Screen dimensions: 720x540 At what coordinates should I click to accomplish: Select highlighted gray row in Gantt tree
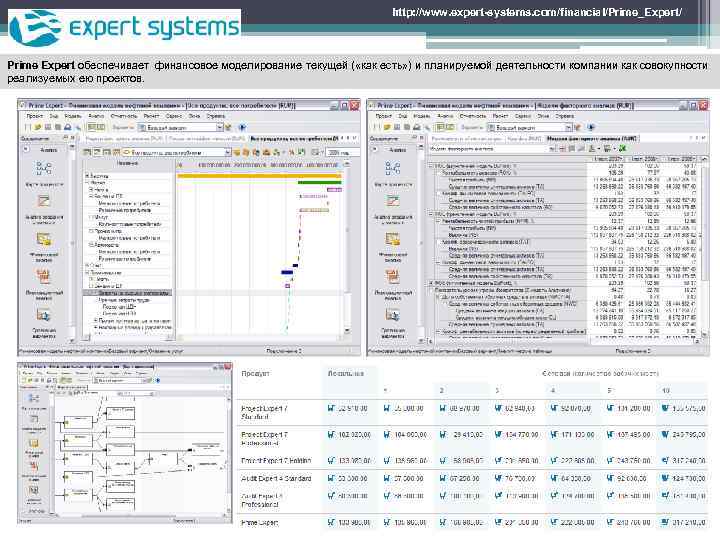click(x=128, y=292)
